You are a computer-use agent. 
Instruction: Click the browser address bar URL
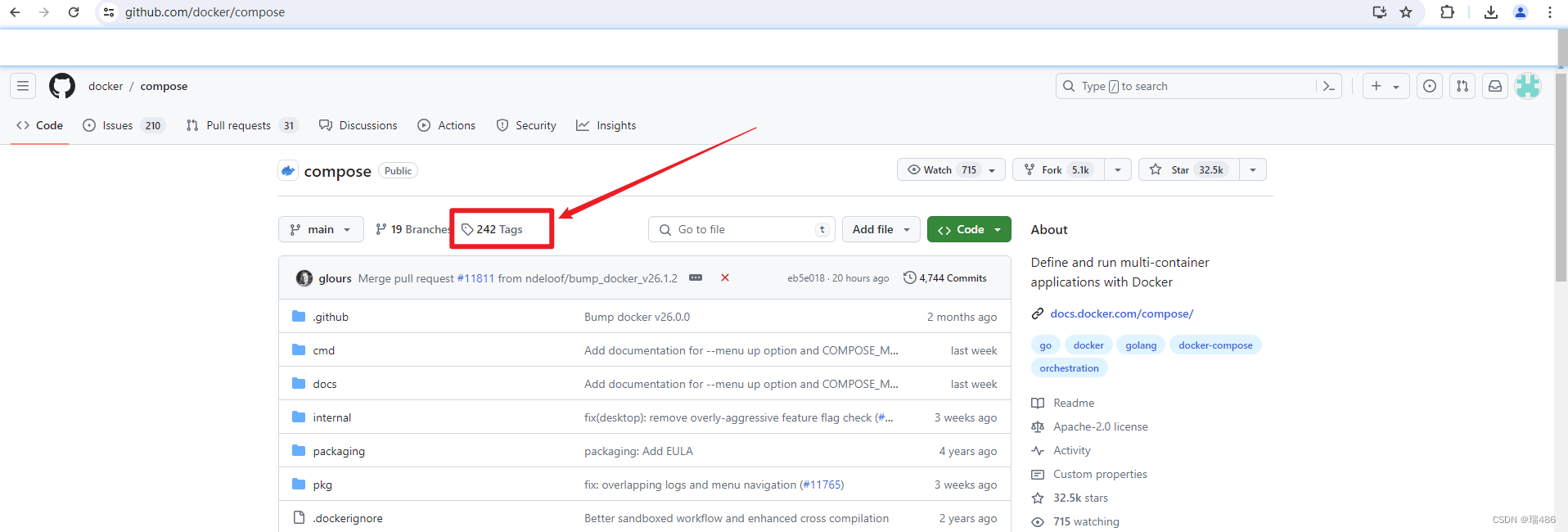(x=205, y=12)
